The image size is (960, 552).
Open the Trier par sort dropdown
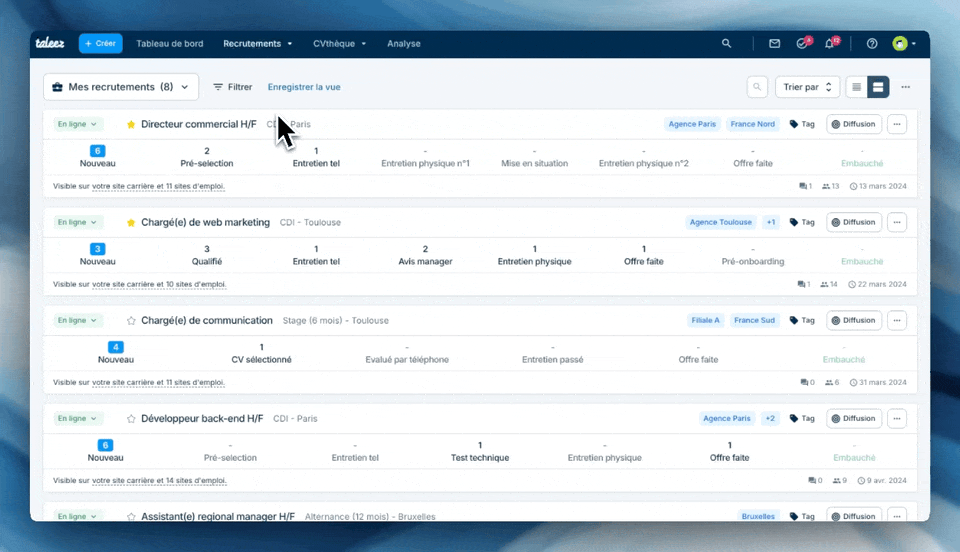(808, 87)
